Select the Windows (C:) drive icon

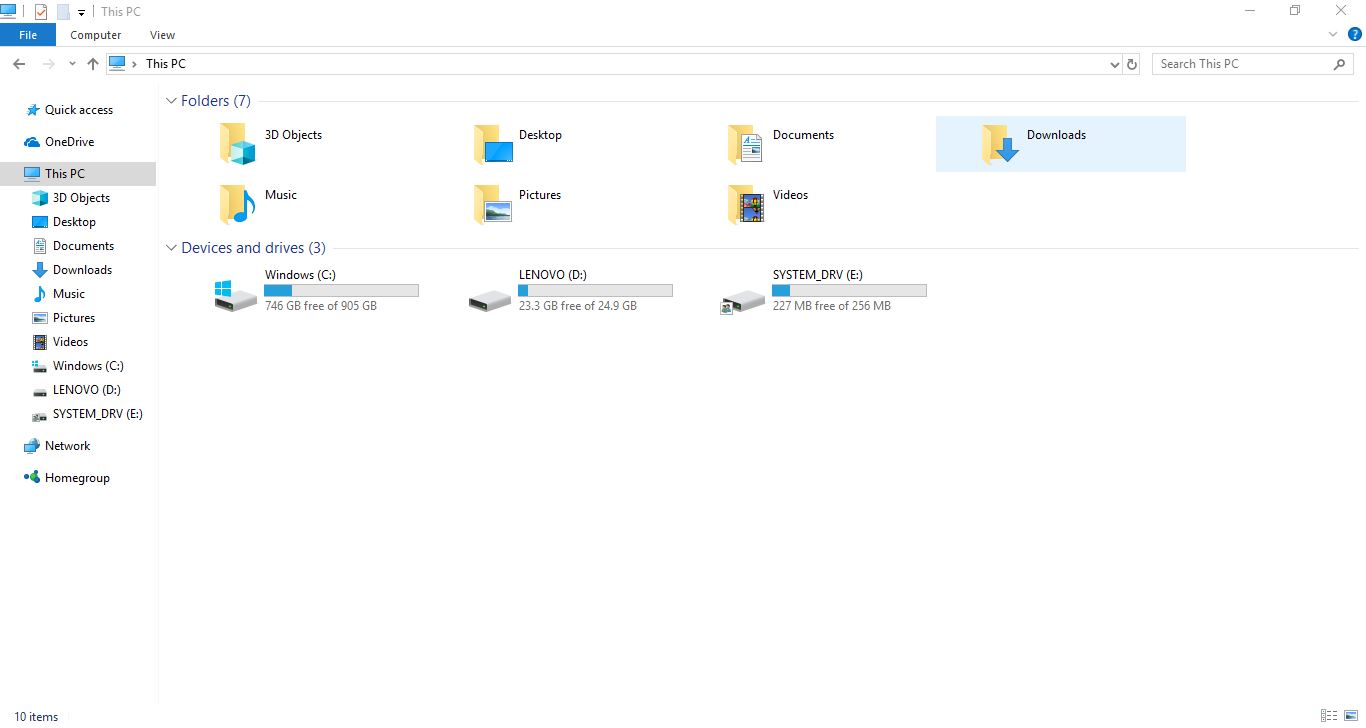point(236,295)
